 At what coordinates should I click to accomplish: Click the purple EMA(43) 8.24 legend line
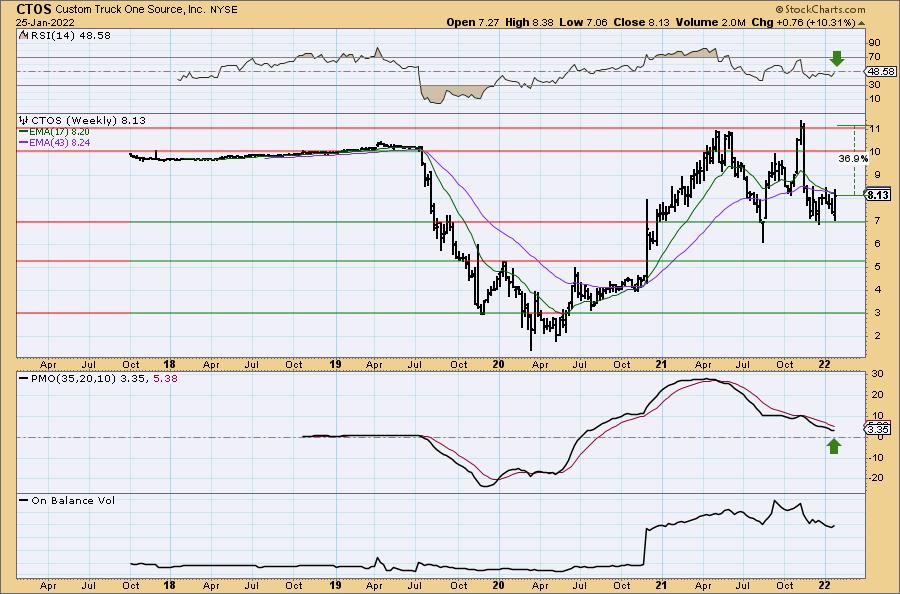55,142
